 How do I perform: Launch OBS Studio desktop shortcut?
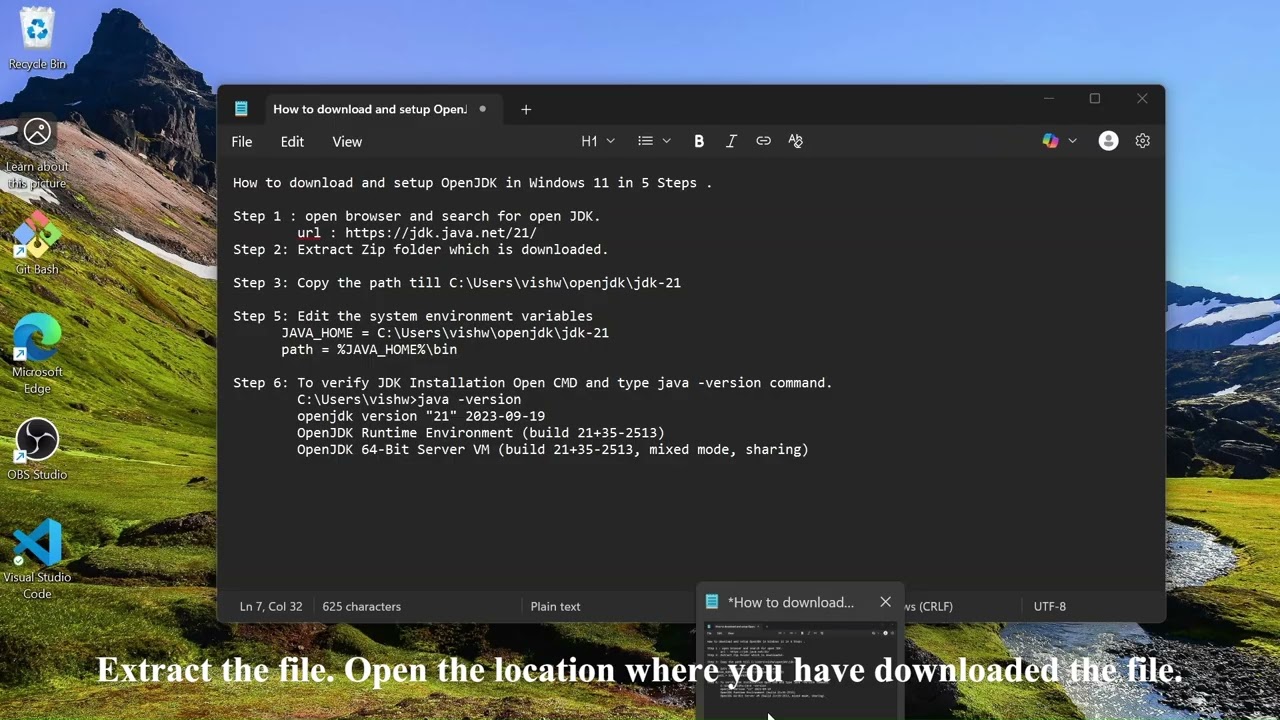(x=37, y=449)
